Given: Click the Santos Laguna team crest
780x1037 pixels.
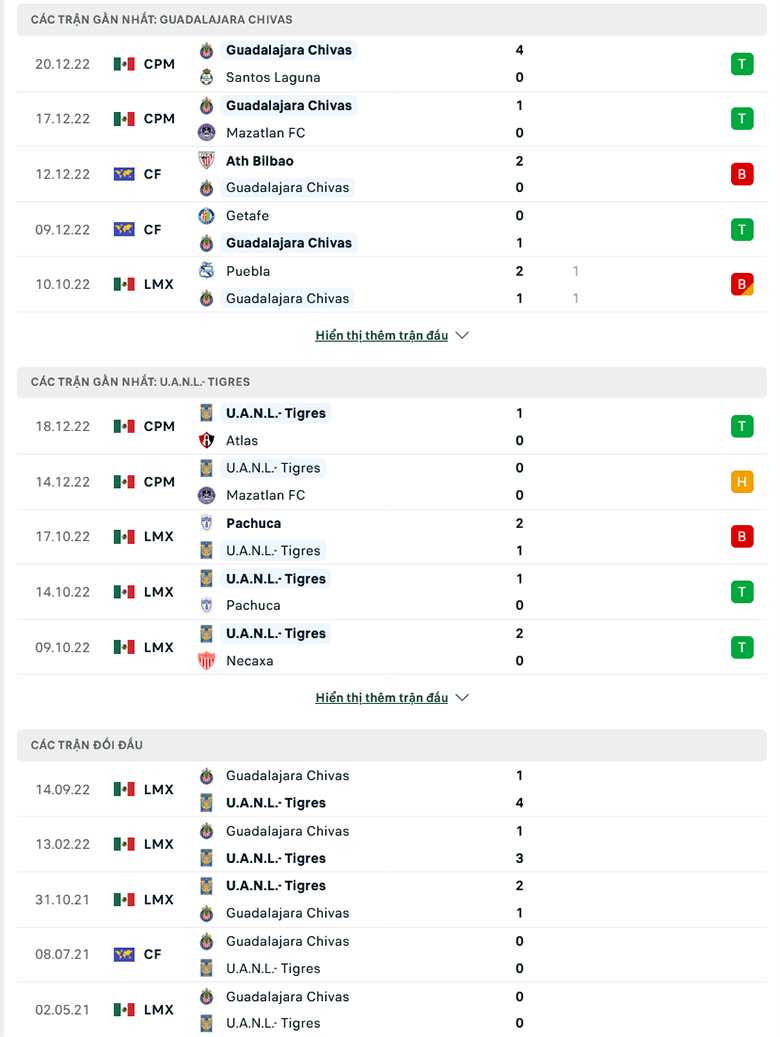Looking at the screenshot, I should 206,77.
